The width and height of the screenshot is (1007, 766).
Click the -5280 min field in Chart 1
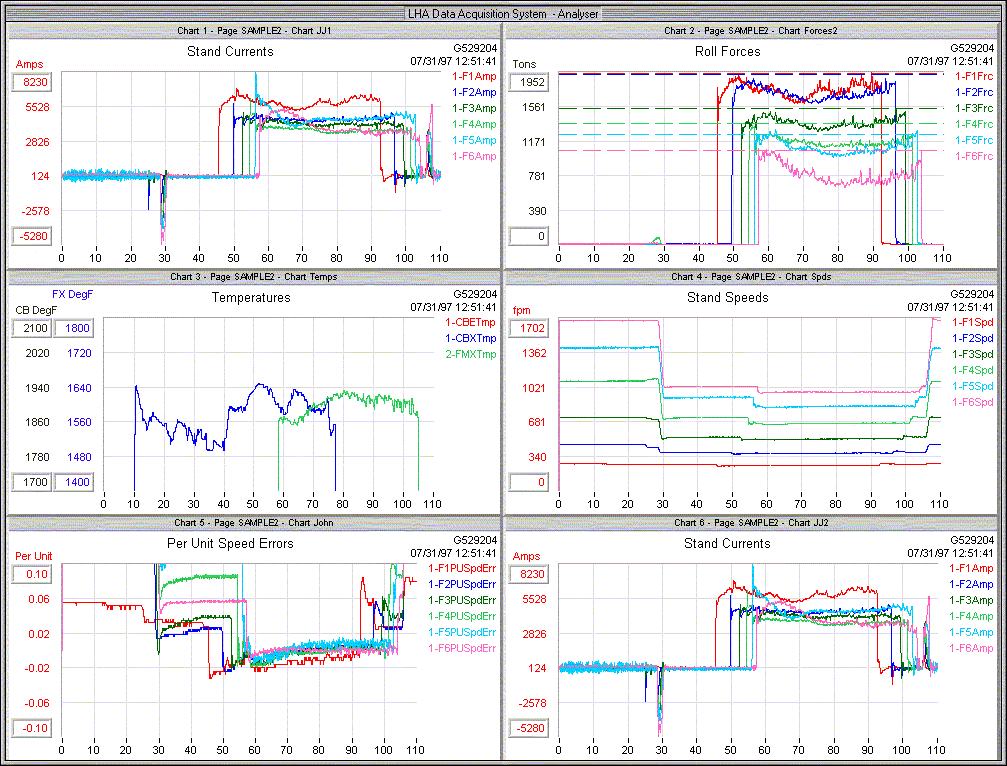tap(32, 236)
